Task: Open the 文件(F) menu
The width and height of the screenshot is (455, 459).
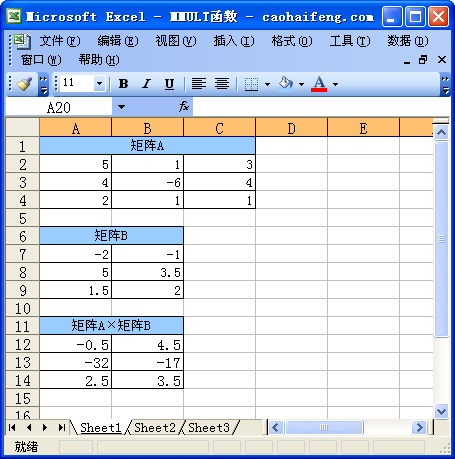Action: 60,41
